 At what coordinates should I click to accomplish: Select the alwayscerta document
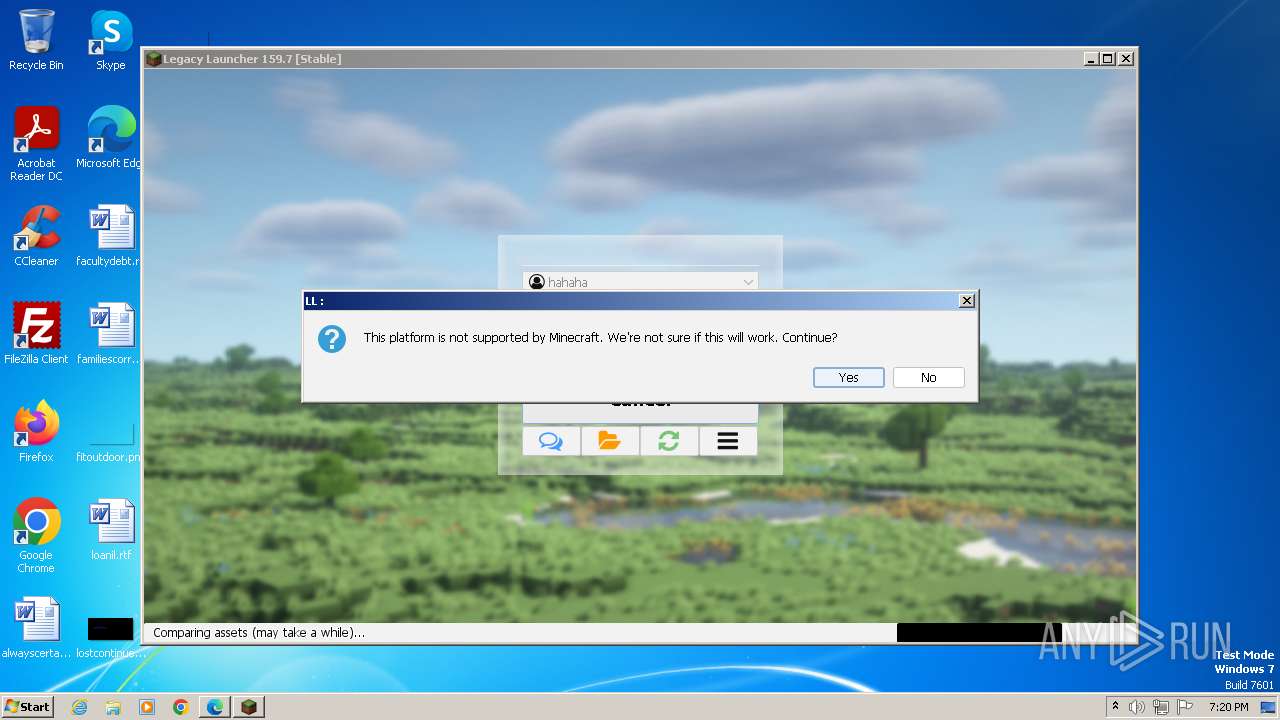(36, 628)
